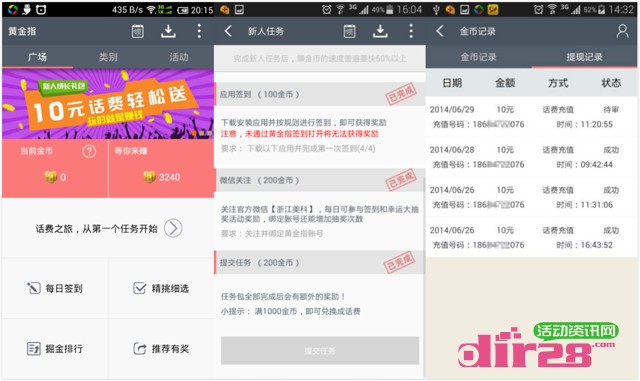Viewport: 640px width, 381px height.
Task: Tap the pencil icon beside 每日签到
Action: 33,288
